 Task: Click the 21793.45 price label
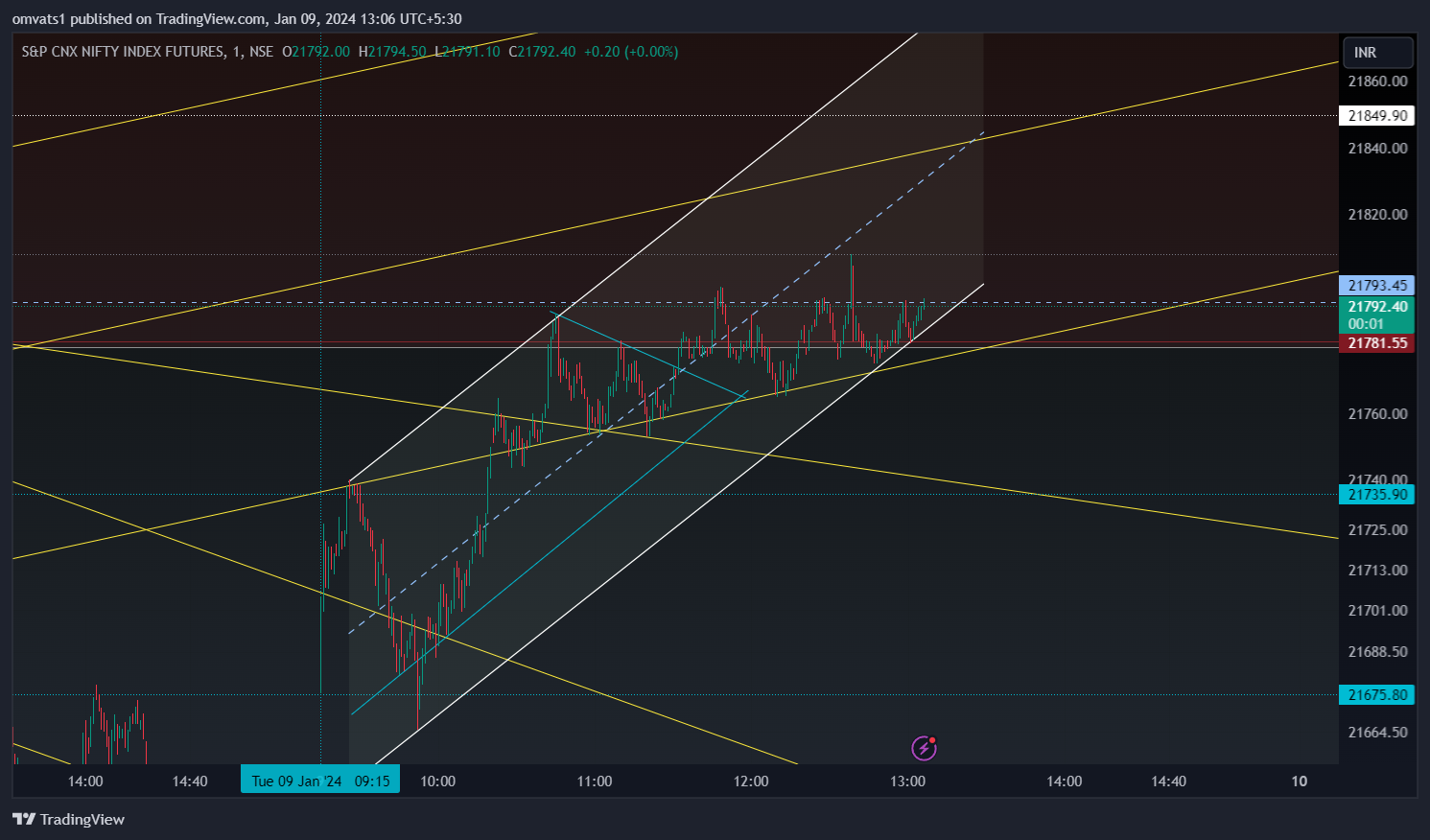click(x=1376, y=285)
